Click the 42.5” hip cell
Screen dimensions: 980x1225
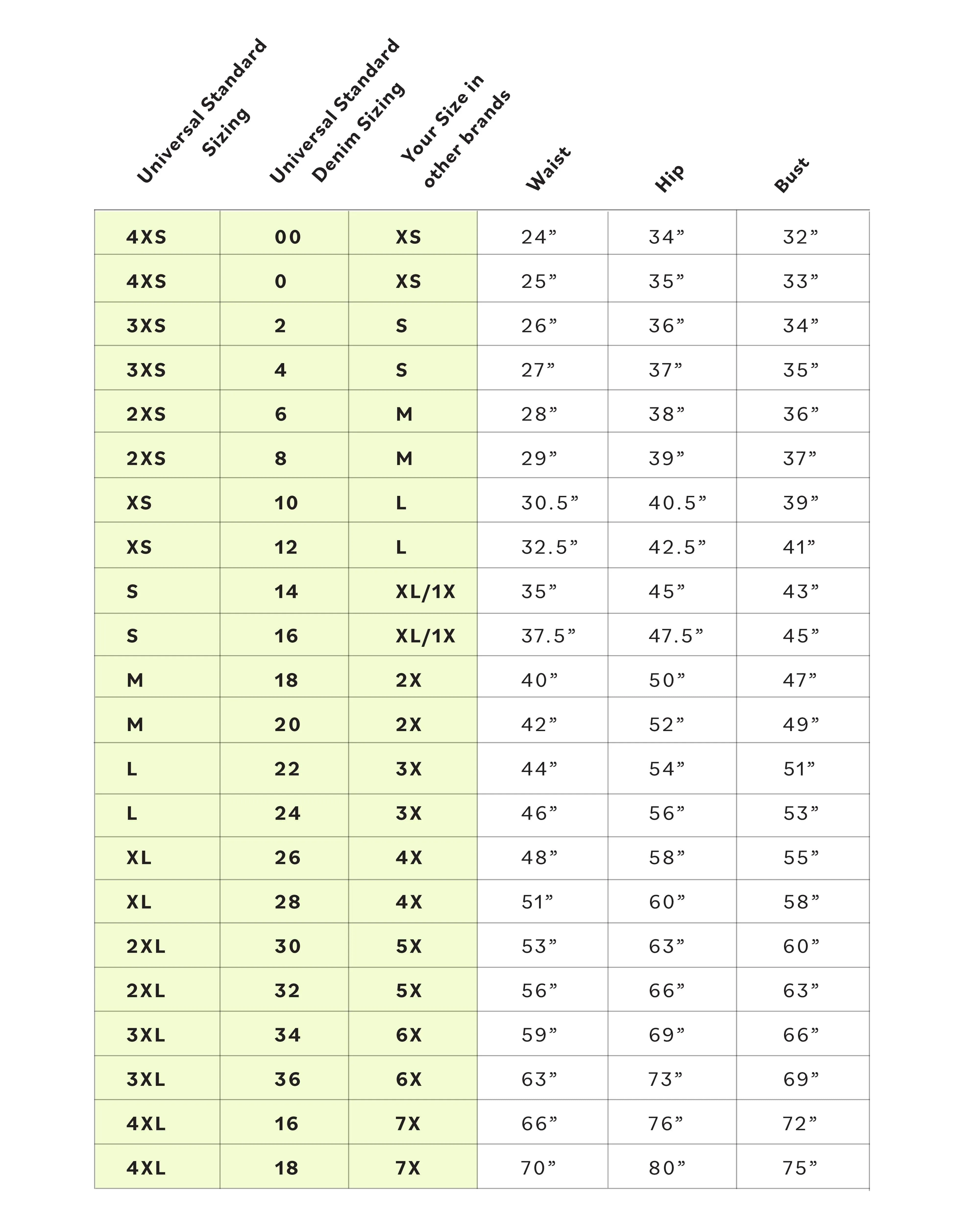pos(677,547)
